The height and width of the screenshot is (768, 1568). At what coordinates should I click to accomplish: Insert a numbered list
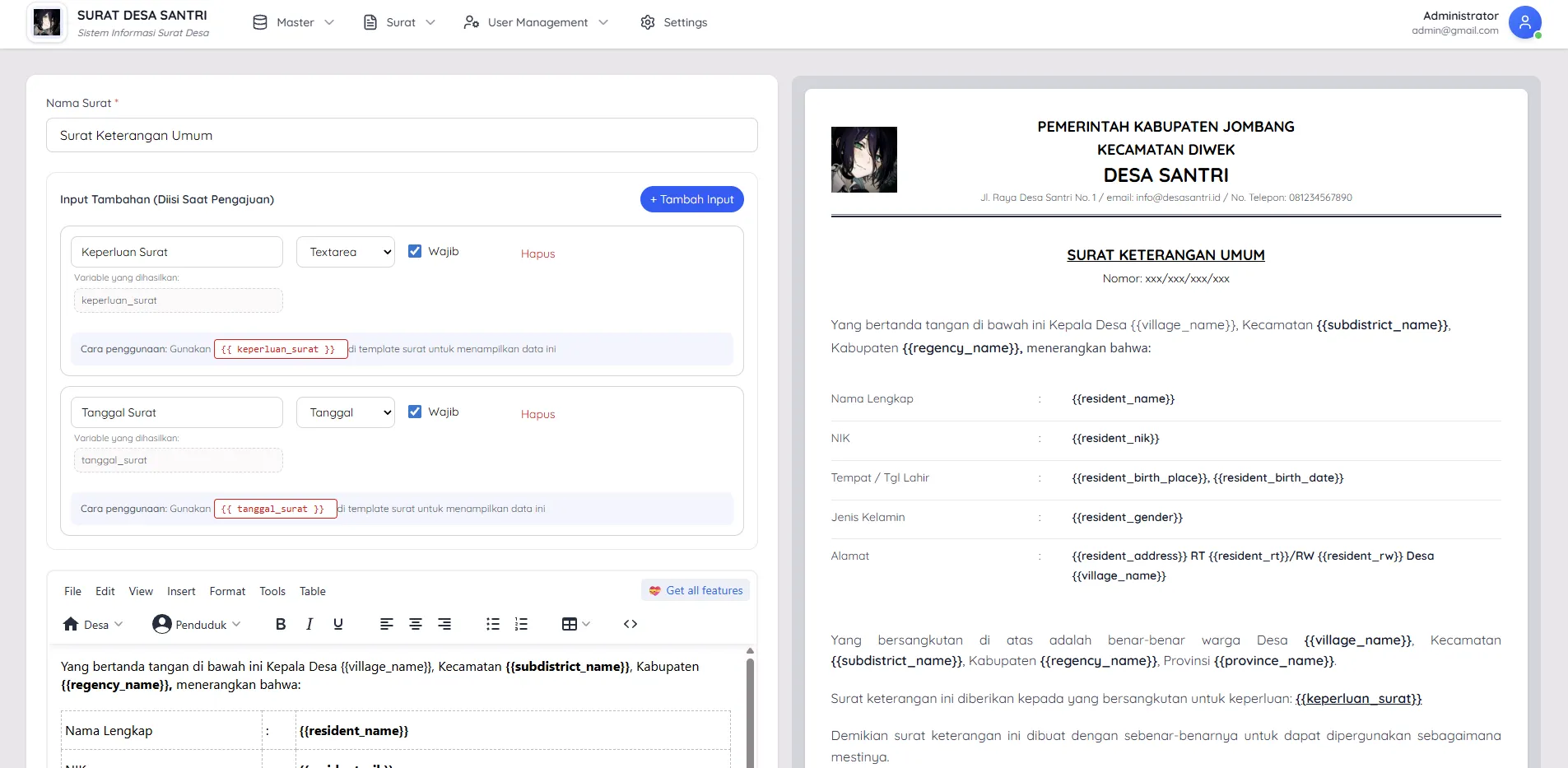pos(521,624)
